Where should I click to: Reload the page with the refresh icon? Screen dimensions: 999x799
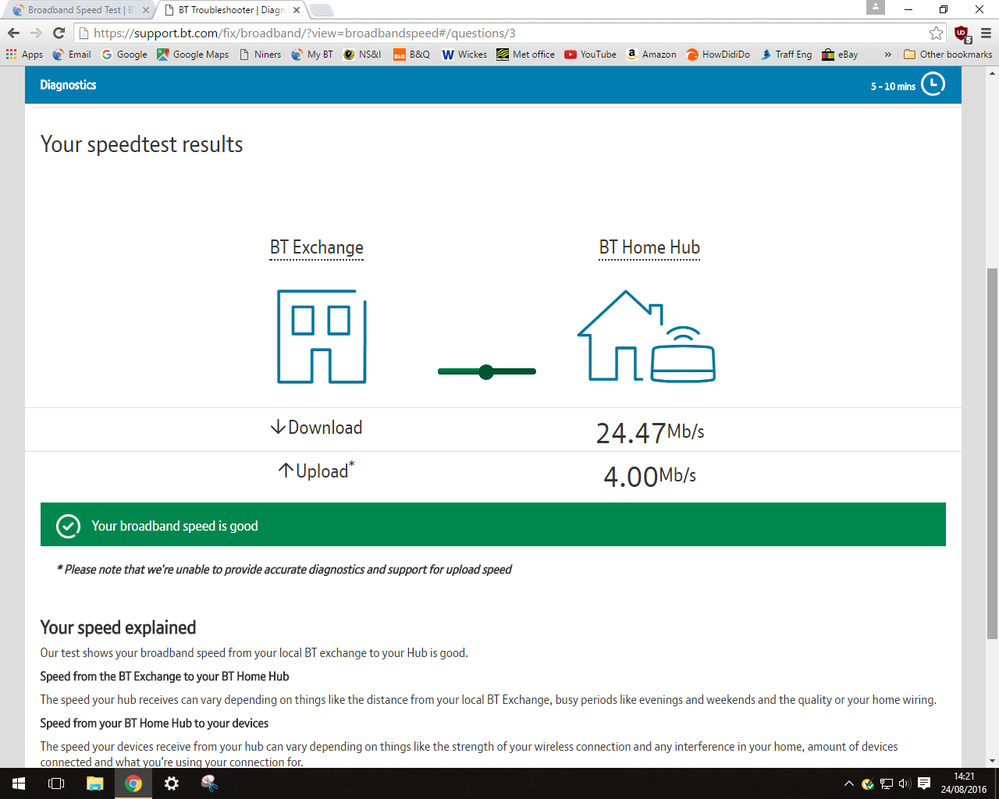pos(59,33)
